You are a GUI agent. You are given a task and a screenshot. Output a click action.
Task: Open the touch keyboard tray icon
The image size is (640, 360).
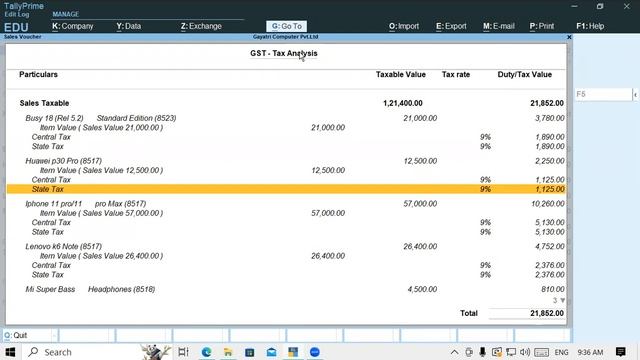point(541,352)
